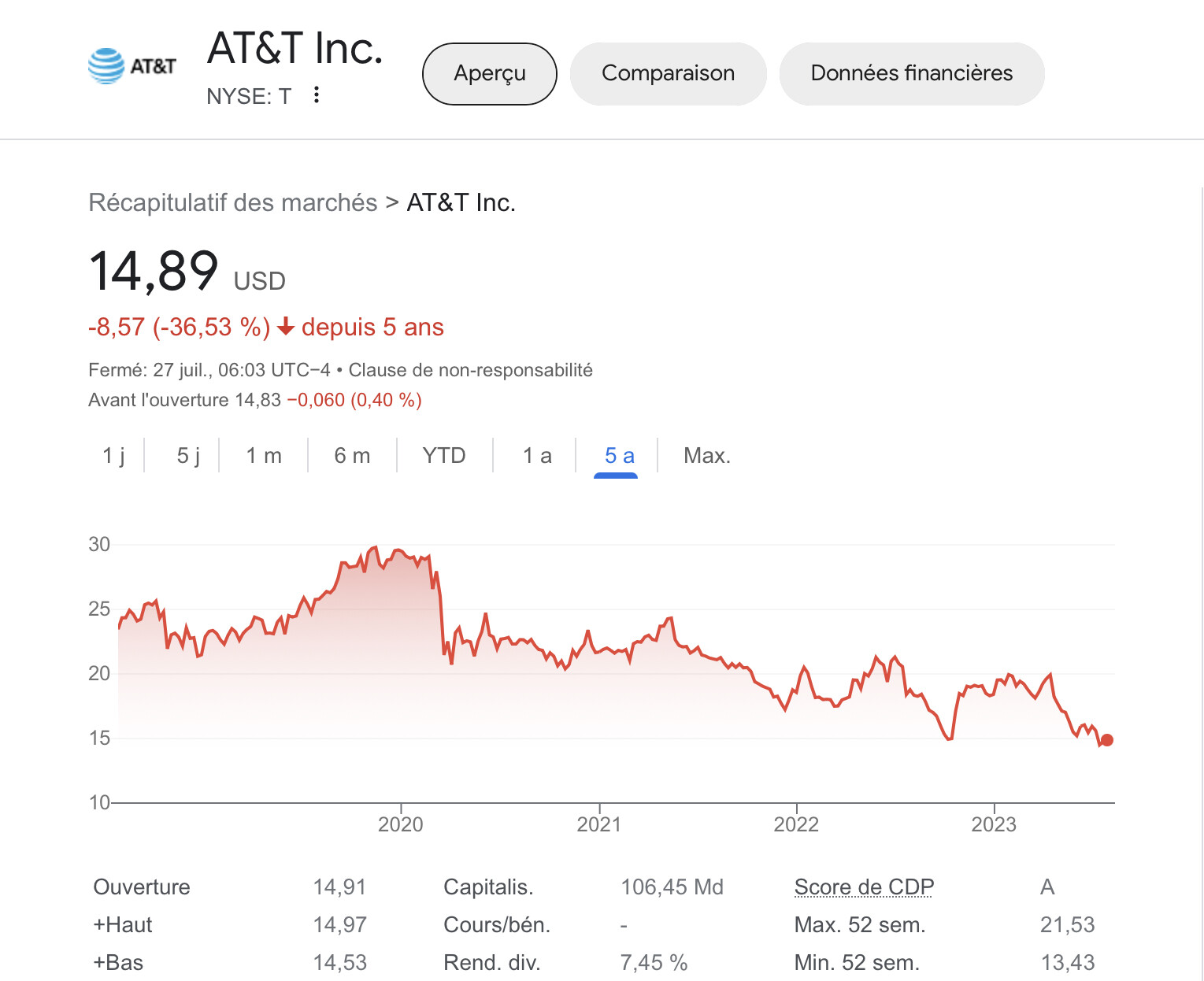Choose the 6 m chart range

[x=352, y=456]
